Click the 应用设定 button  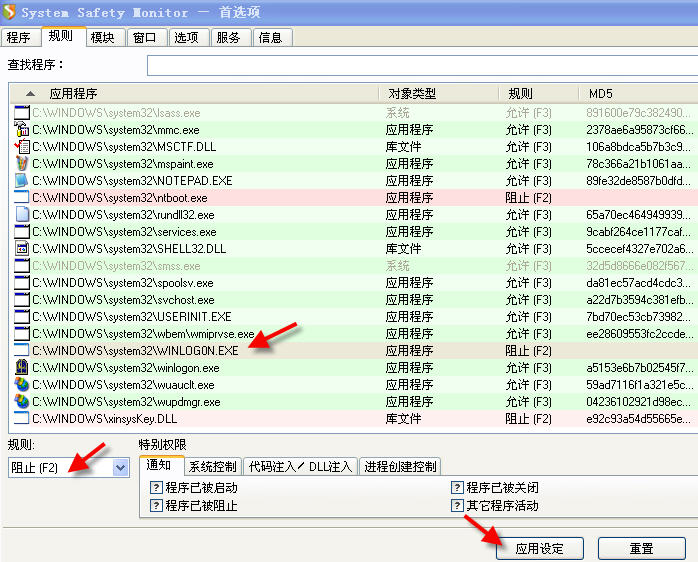pos(540,548)
